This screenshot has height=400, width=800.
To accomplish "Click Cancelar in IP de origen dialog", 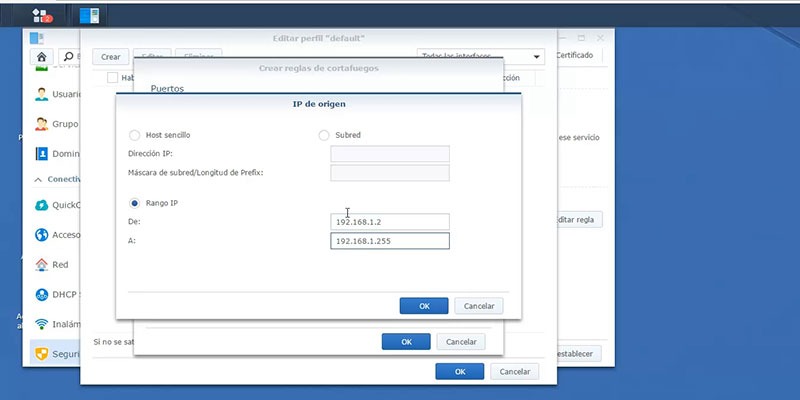I will pos(479,306).
